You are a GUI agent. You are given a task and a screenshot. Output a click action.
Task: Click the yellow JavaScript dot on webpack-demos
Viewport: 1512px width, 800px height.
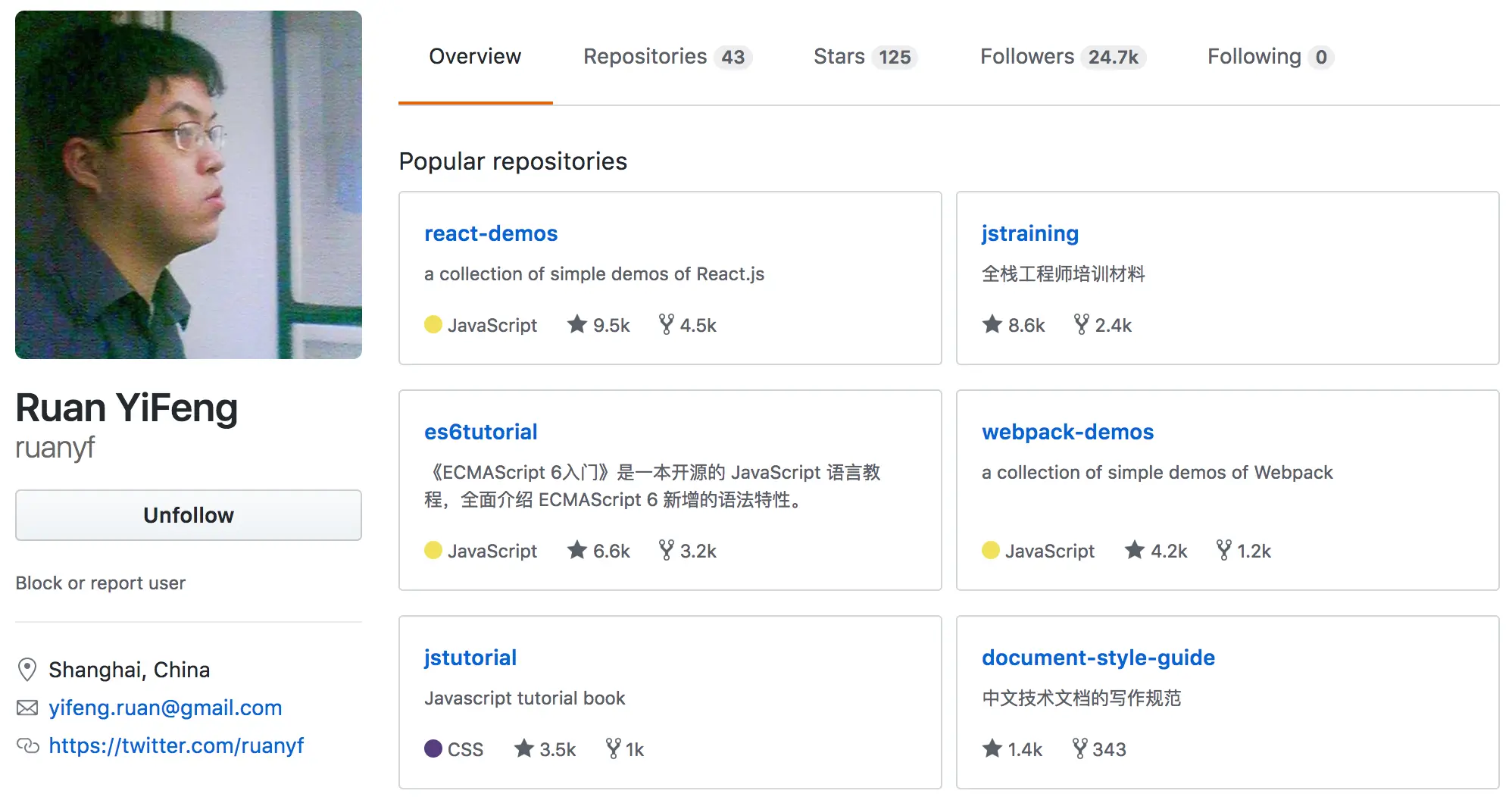click(991, 550)
